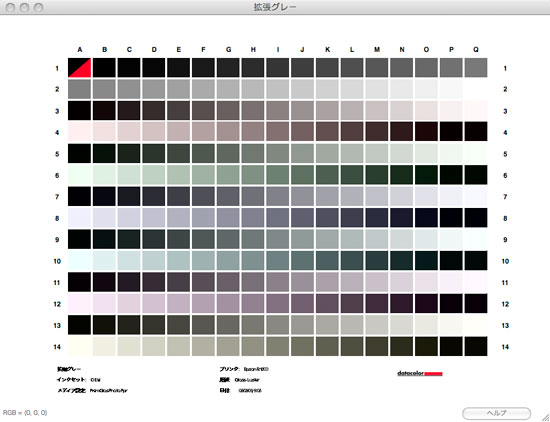Select the bluish-gray patch H7
This screenshot has width=550, height=422.
coord(253,196)
